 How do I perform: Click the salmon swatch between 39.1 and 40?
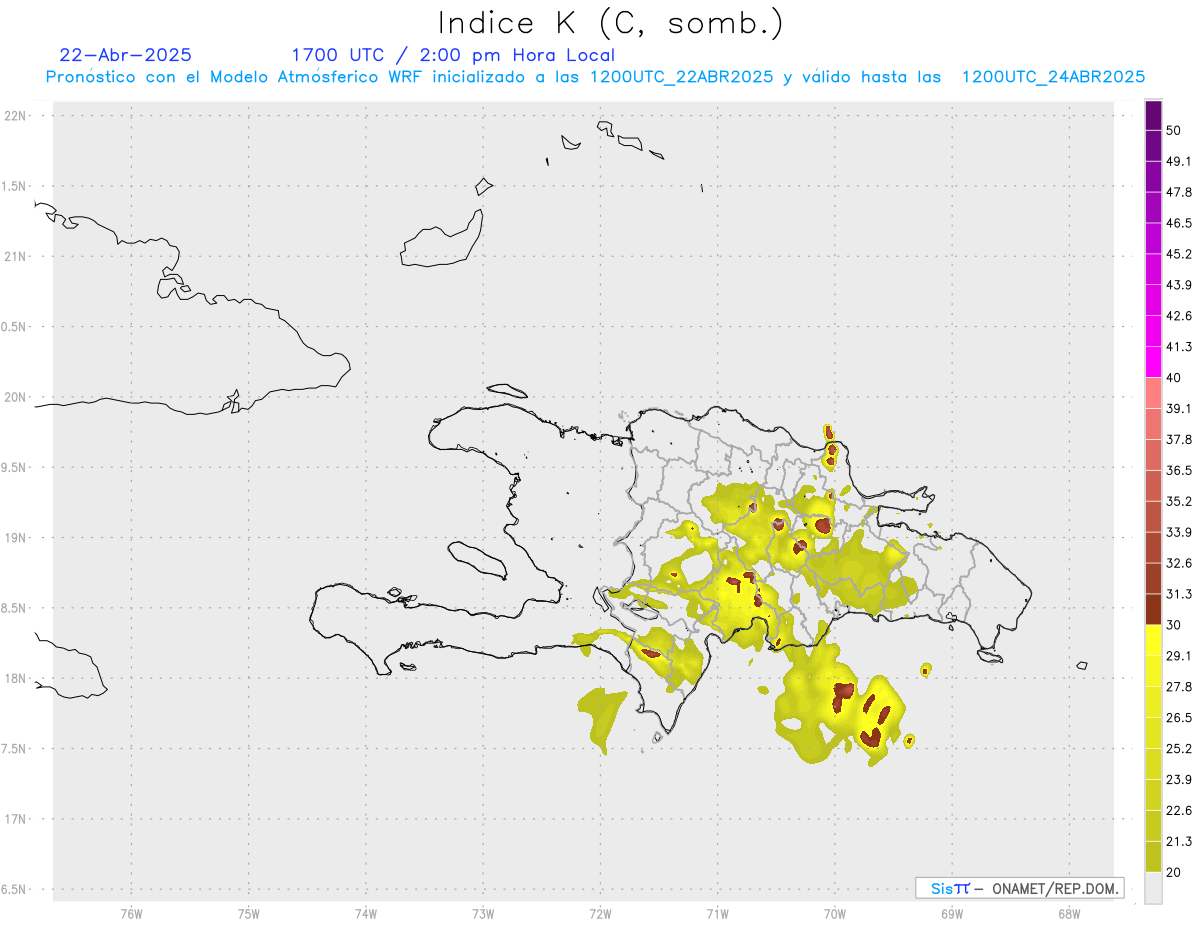coord(1153,394)
